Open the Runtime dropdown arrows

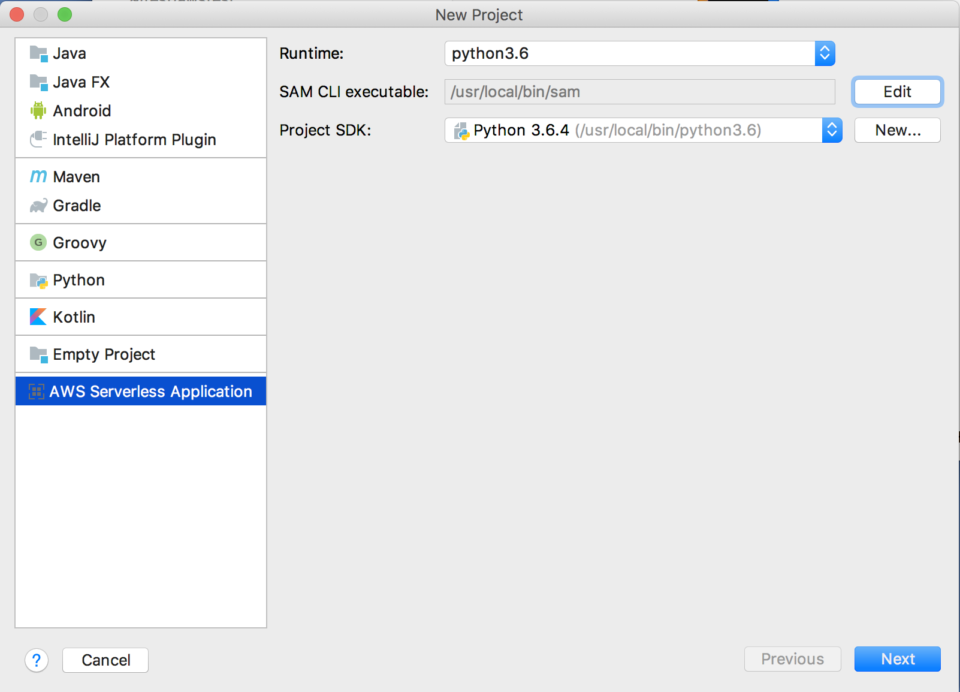tap(825, 54)
